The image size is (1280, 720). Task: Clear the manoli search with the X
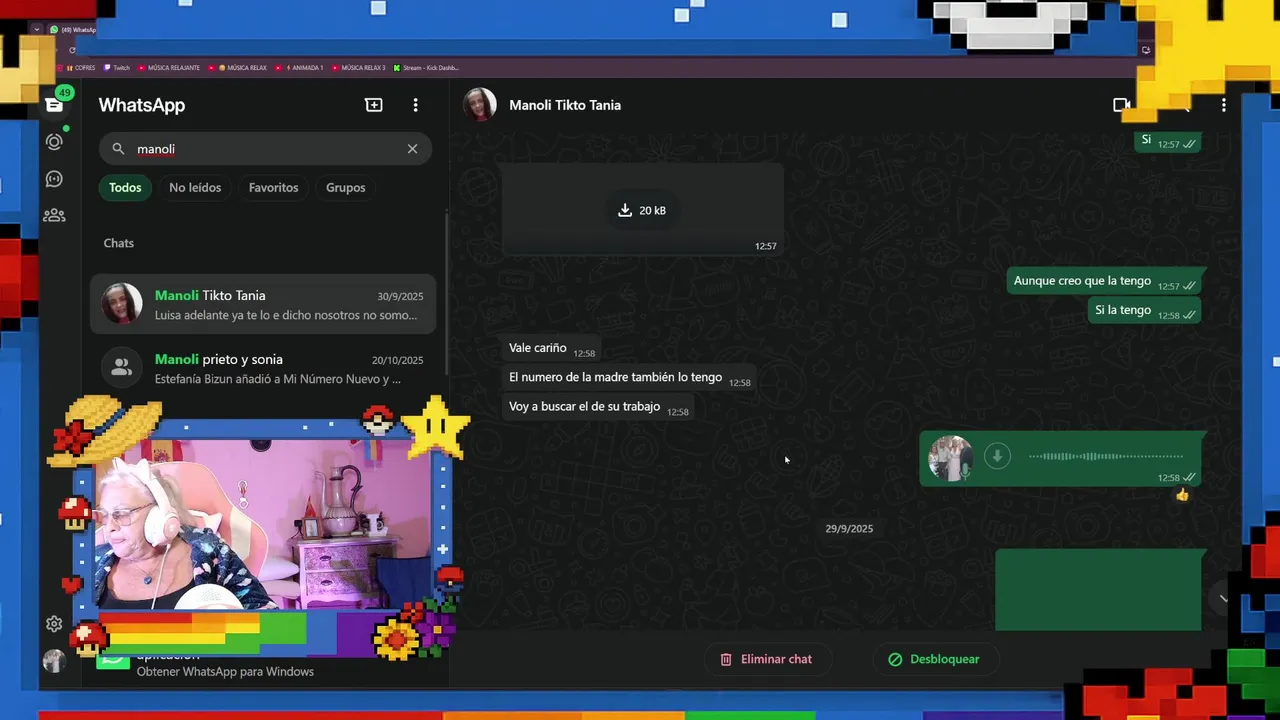point(412,149)
